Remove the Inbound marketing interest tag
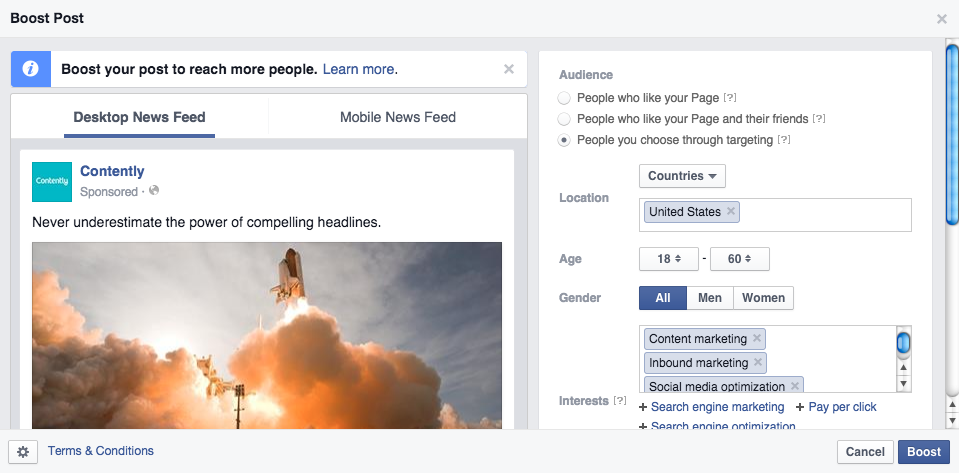This screenshot has height=473, width=959. (x=758, y=363)
